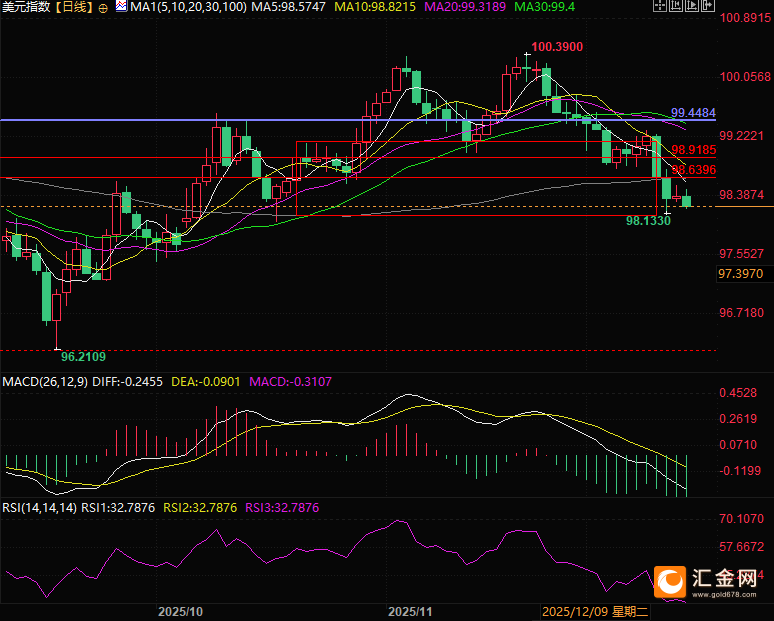This screenshot has height=621, width=774.
Task: Open the MA1(5,10,20,30,100) indicator settings
Action: 188,7
